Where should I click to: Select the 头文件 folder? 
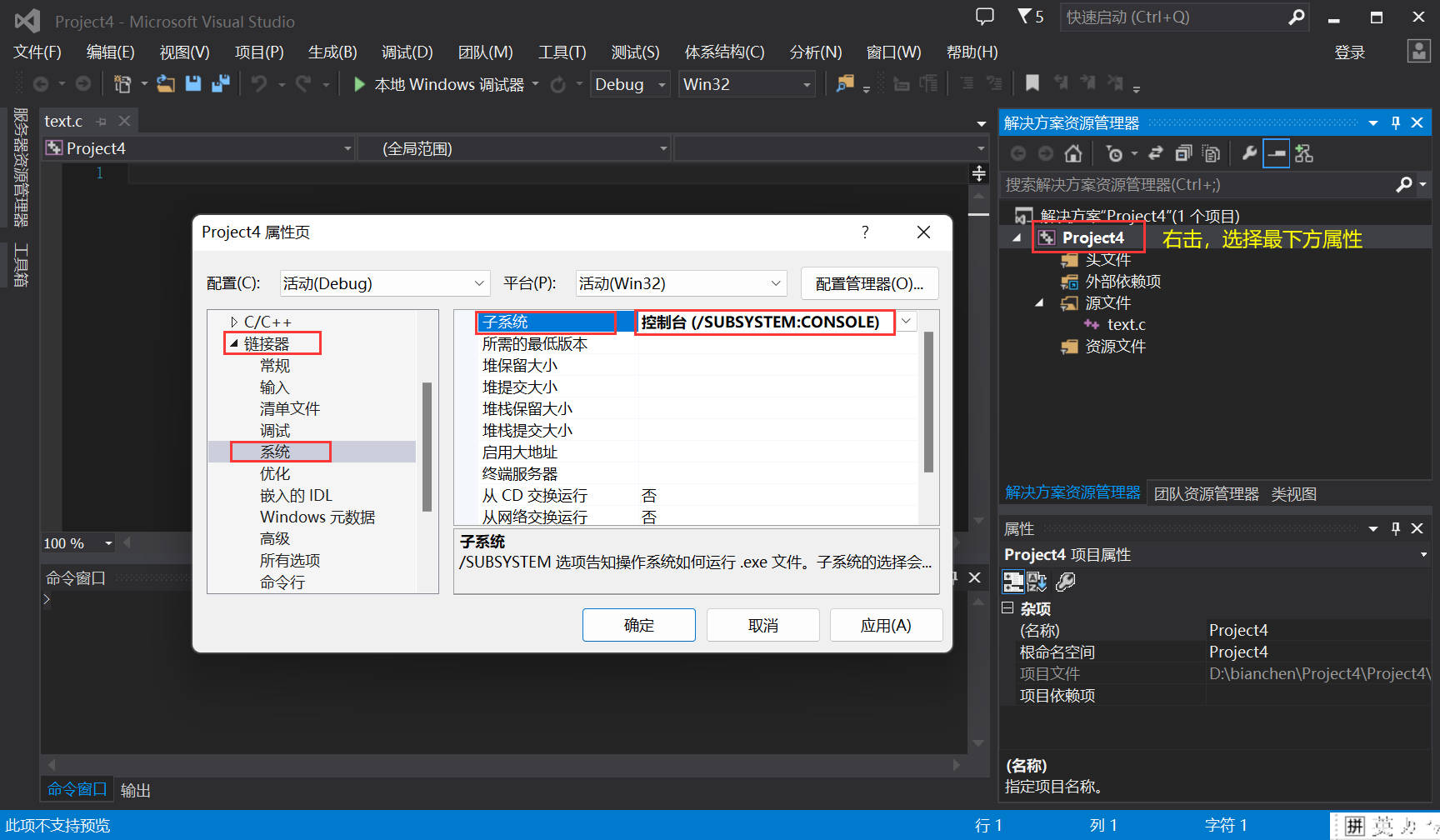1107,259
